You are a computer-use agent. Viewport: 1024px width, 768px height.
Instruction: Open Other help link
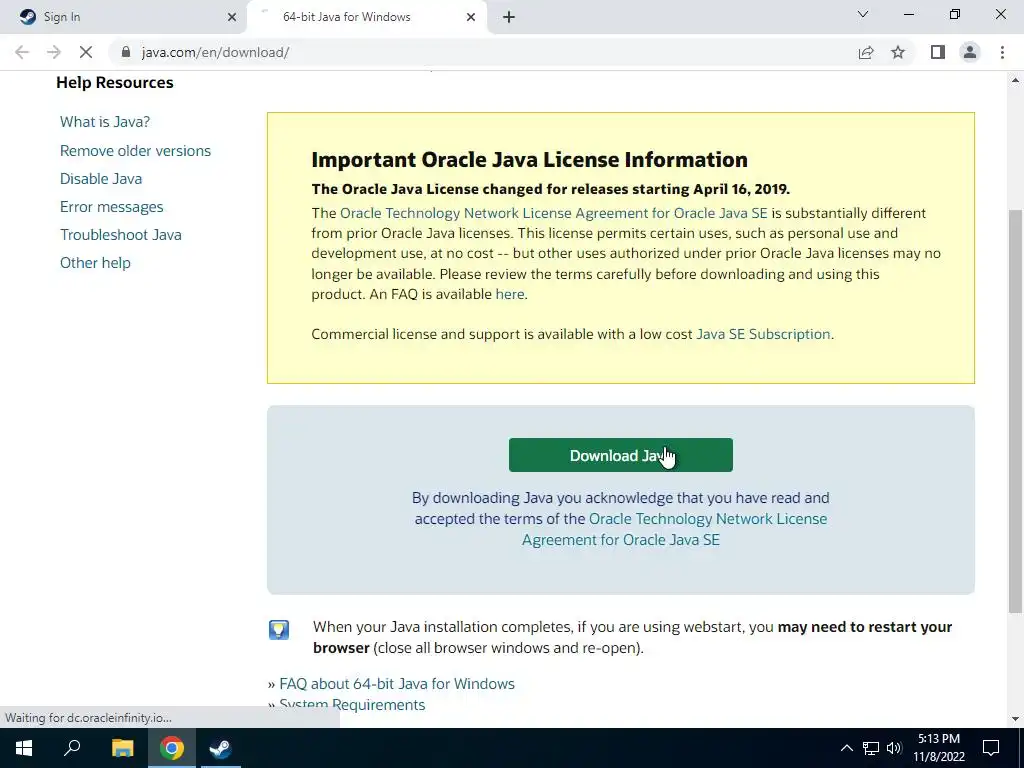[x=95, y=263]
